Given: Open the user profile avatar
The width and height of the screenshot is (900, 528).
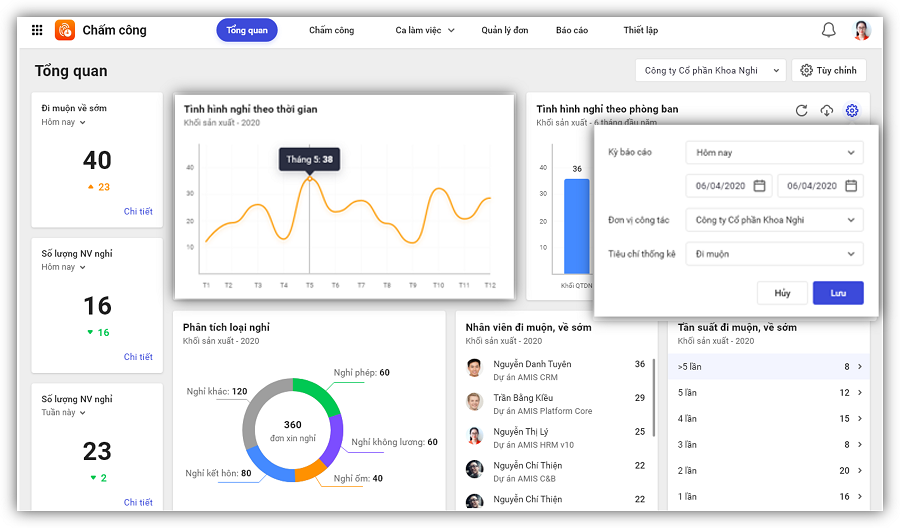Looking at the screenshot, I should pos(861,30).
